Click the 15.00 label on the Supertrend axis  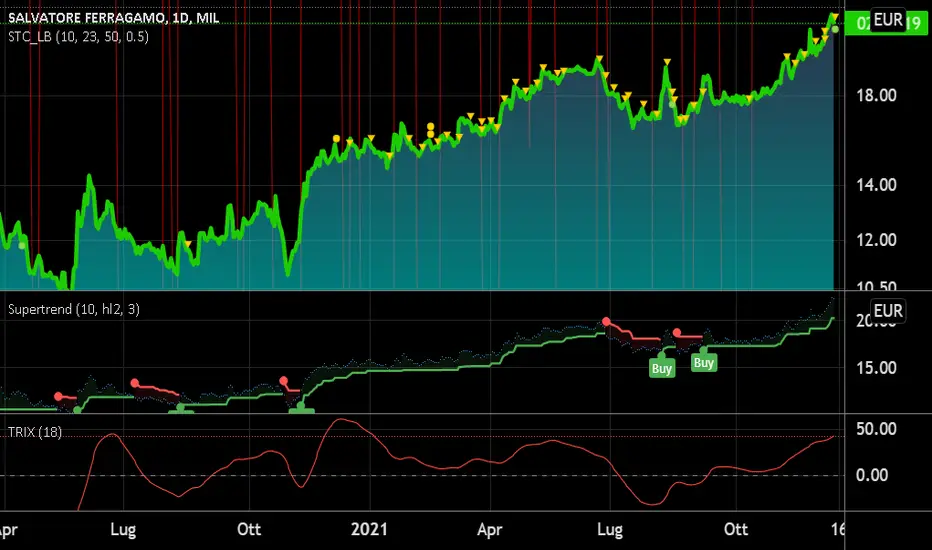tap(876, 368)
